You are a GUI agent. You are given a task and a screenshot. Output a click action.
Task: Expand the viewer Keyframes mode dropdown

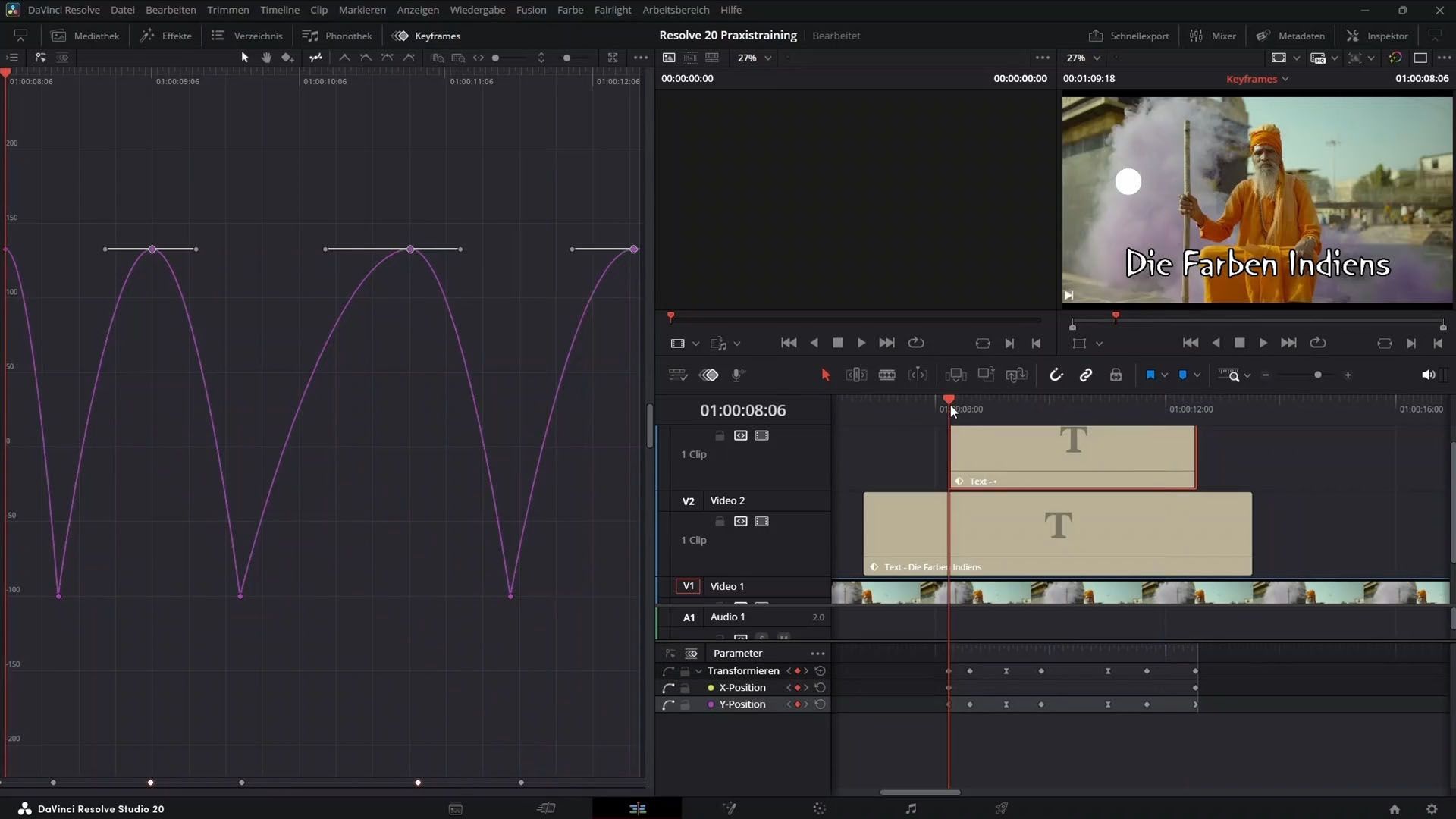(1285, 79)
